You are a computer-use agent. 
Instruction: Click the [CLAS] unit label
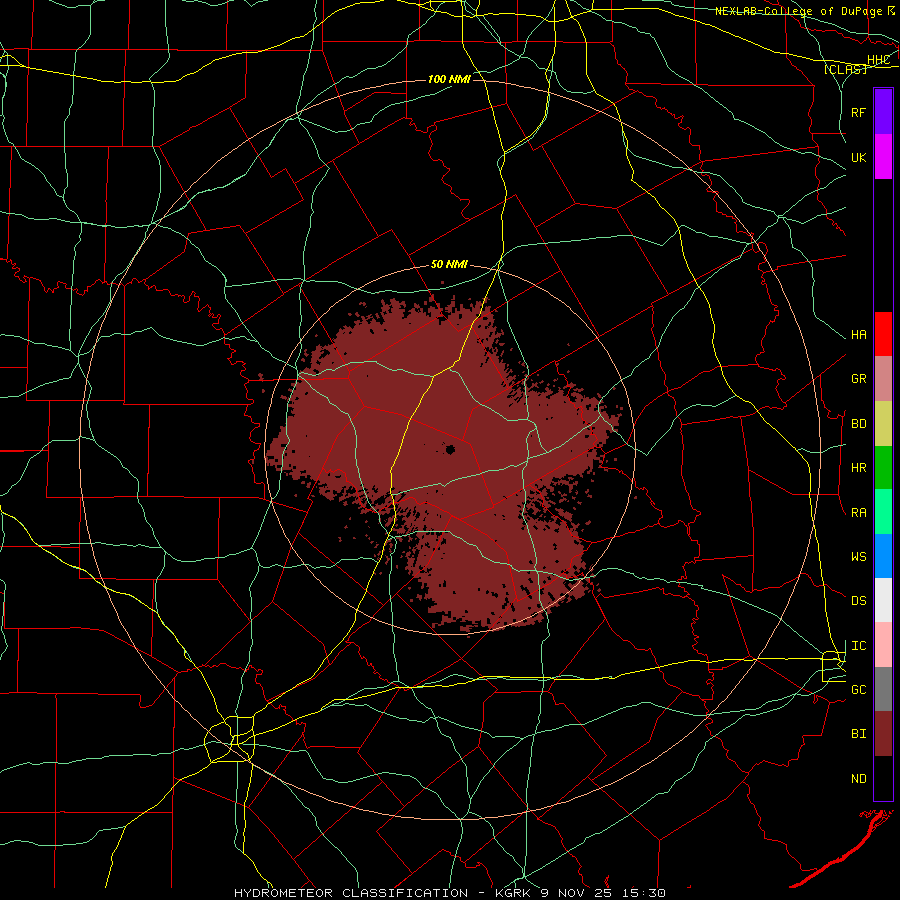pos(845,69)
